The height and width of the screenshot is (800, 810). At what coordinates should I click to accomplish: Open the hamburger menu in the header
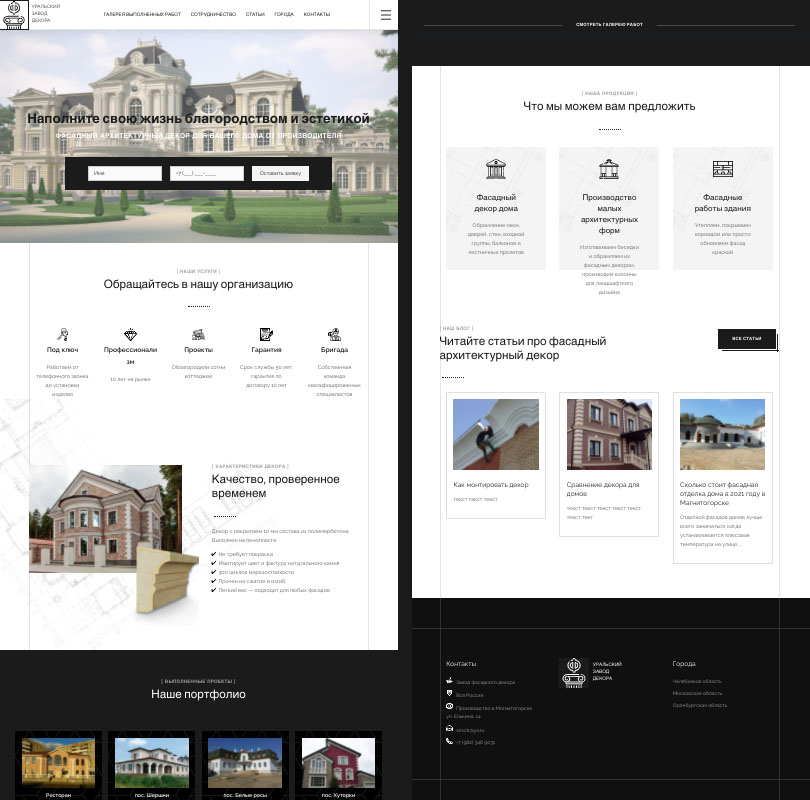385,15
